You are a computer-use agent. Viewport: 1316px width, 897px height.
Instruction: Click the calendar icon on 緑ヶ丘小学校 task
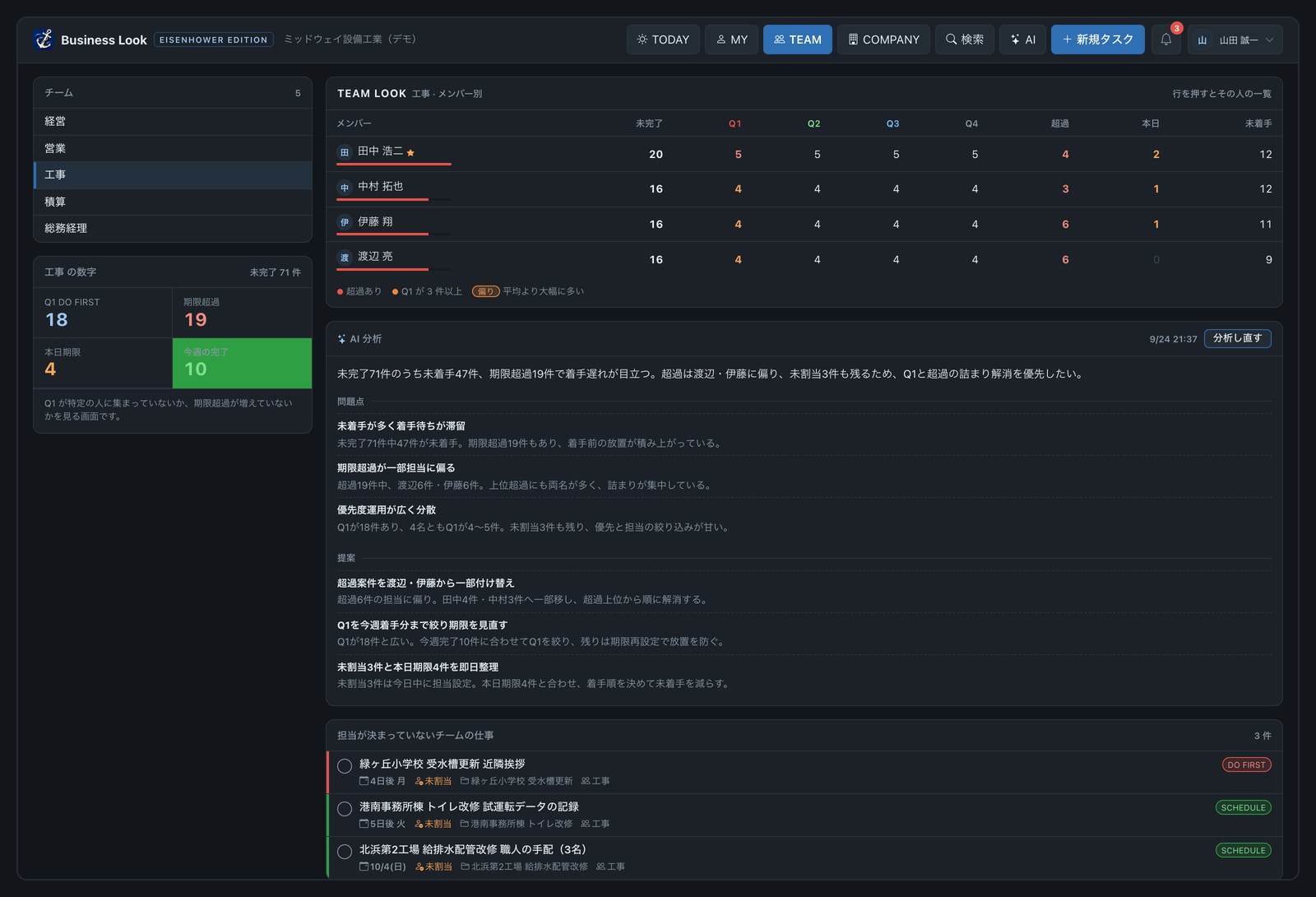tap(364, 781)
